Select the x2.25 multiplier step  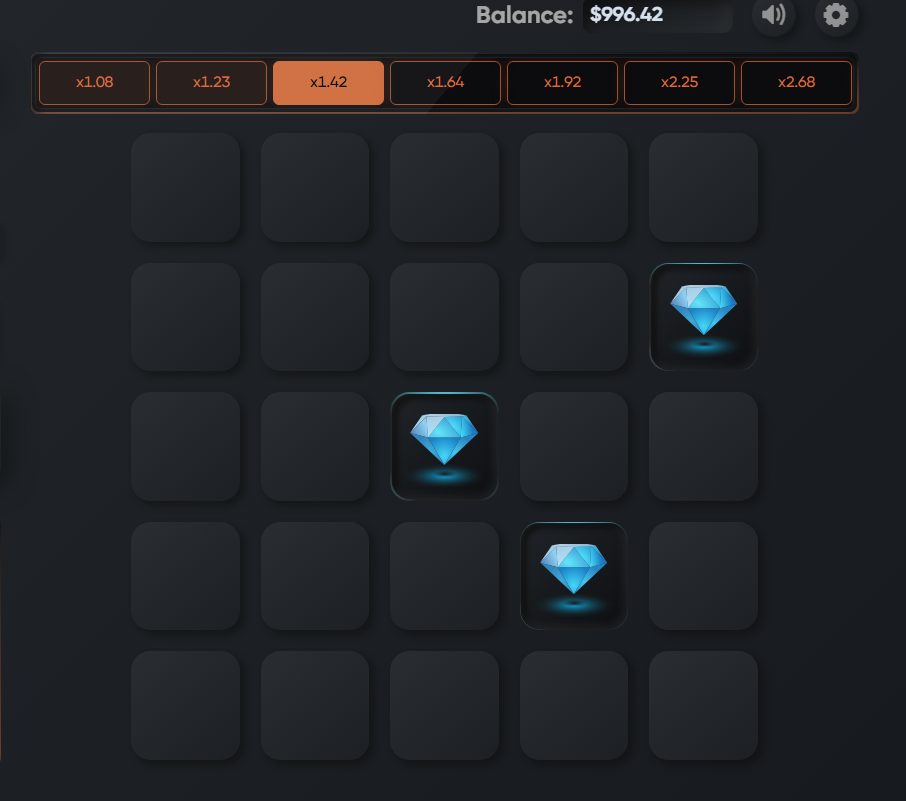pos(680,83)
